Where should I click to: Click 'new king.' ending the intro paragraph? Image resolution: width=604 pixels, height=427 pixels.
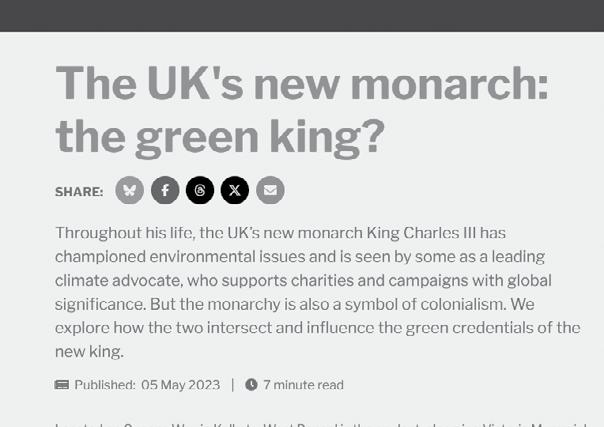pos(89,352)
